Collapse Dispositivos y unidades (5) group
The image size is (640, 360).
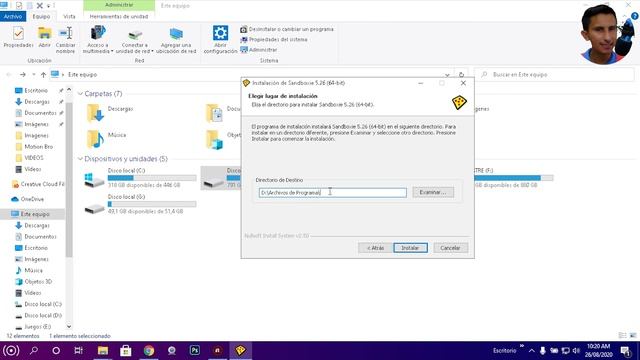click(80, 159)
